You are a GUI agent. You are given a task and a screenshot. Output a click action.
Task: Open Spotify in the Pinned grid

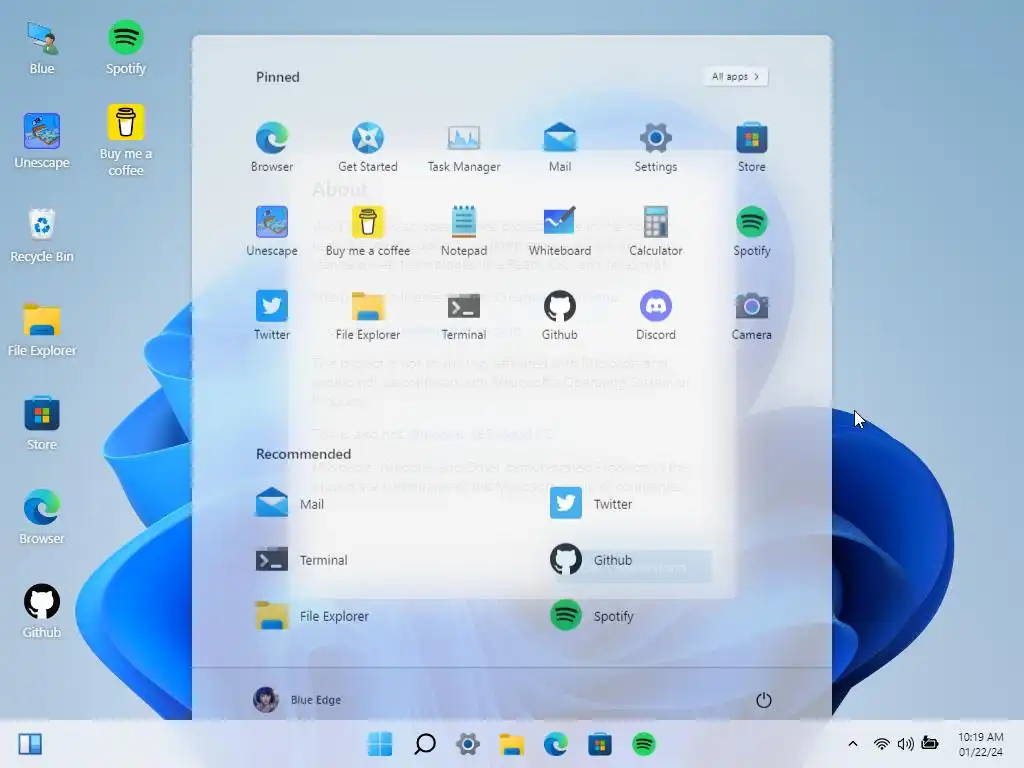[x=752, y=231]
